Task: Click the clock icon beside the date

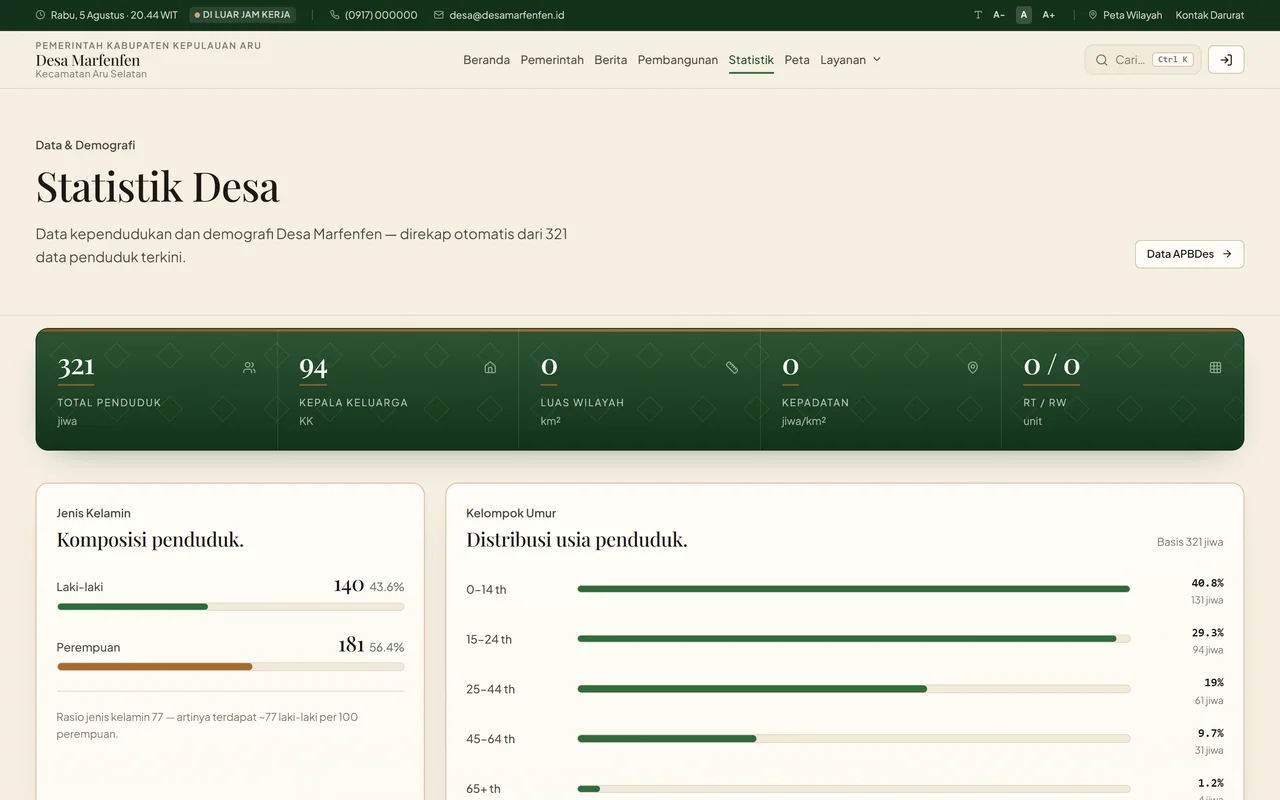Action: [40, 15]
